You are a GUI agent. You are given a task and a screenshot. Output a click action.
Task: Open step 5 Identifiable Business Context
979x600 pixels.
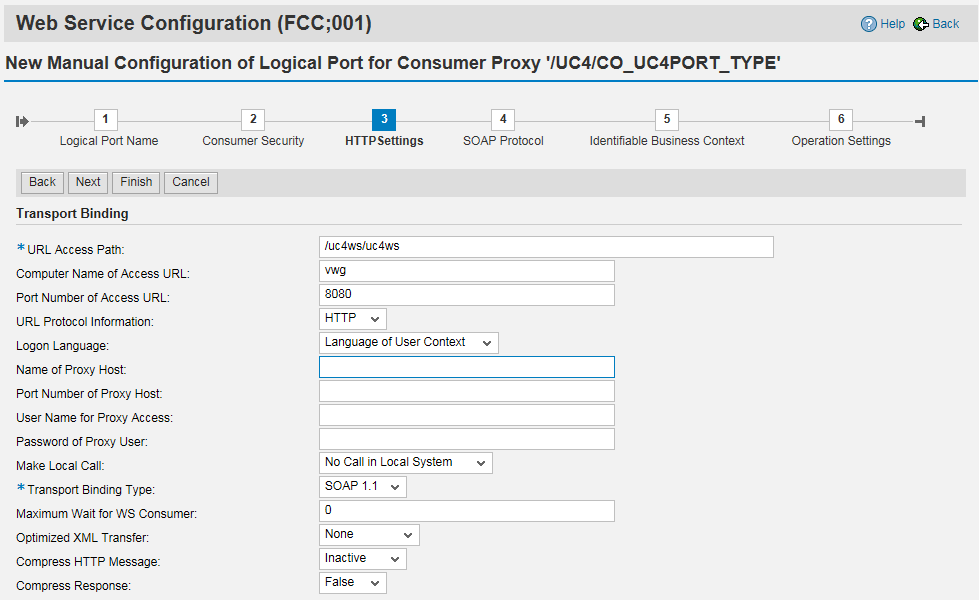coord(667,120)
